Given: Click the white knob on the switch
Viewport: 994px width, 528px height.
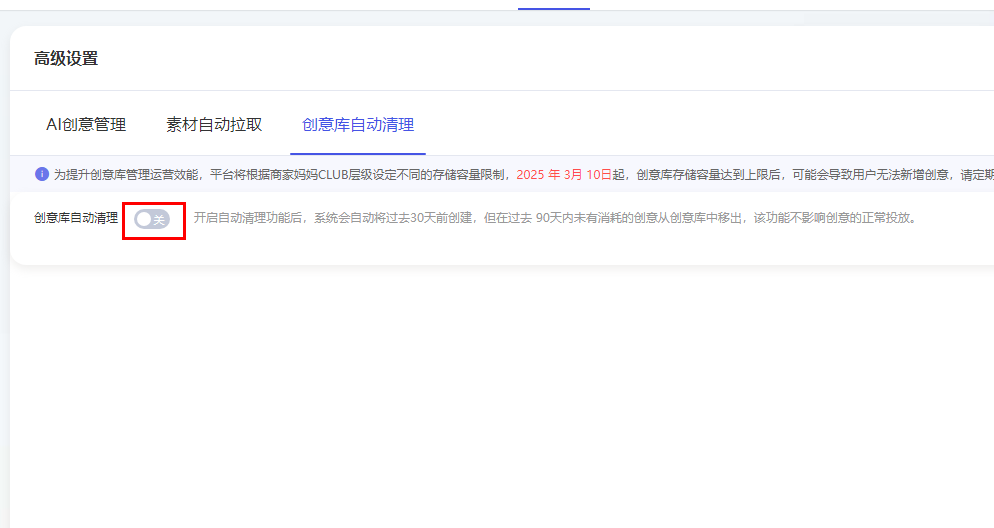Looking at the screenshot, I should [x=143, y=219].
